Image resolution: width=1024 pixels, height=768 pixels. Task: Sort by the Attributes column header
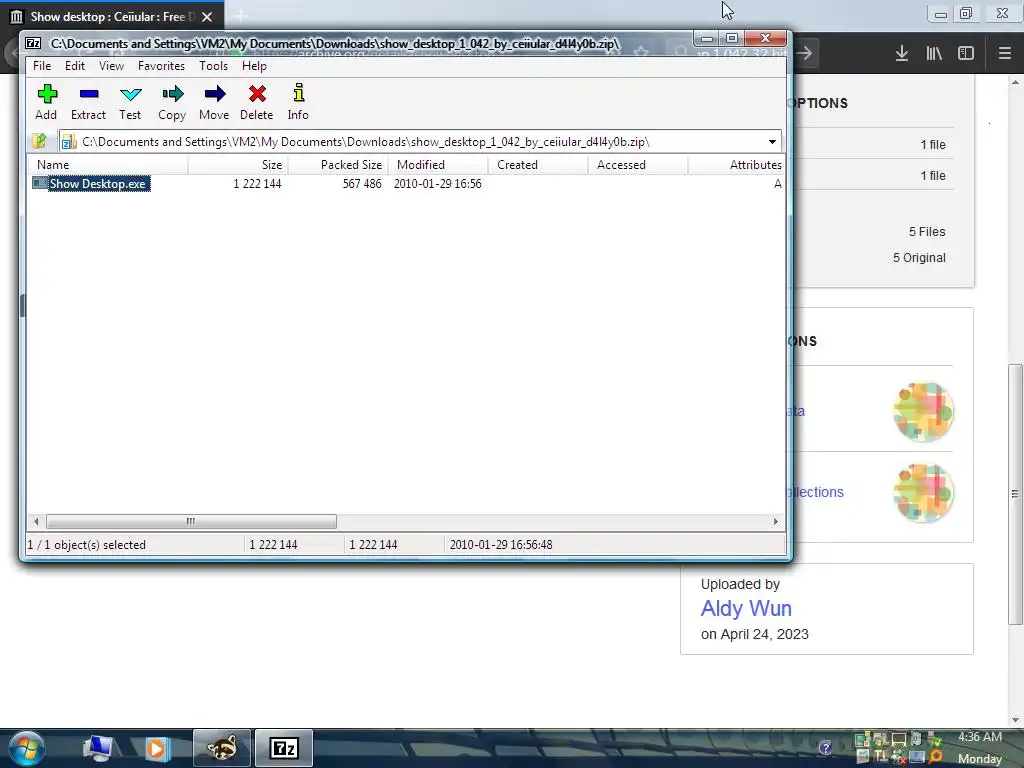[x=737, y=165]
